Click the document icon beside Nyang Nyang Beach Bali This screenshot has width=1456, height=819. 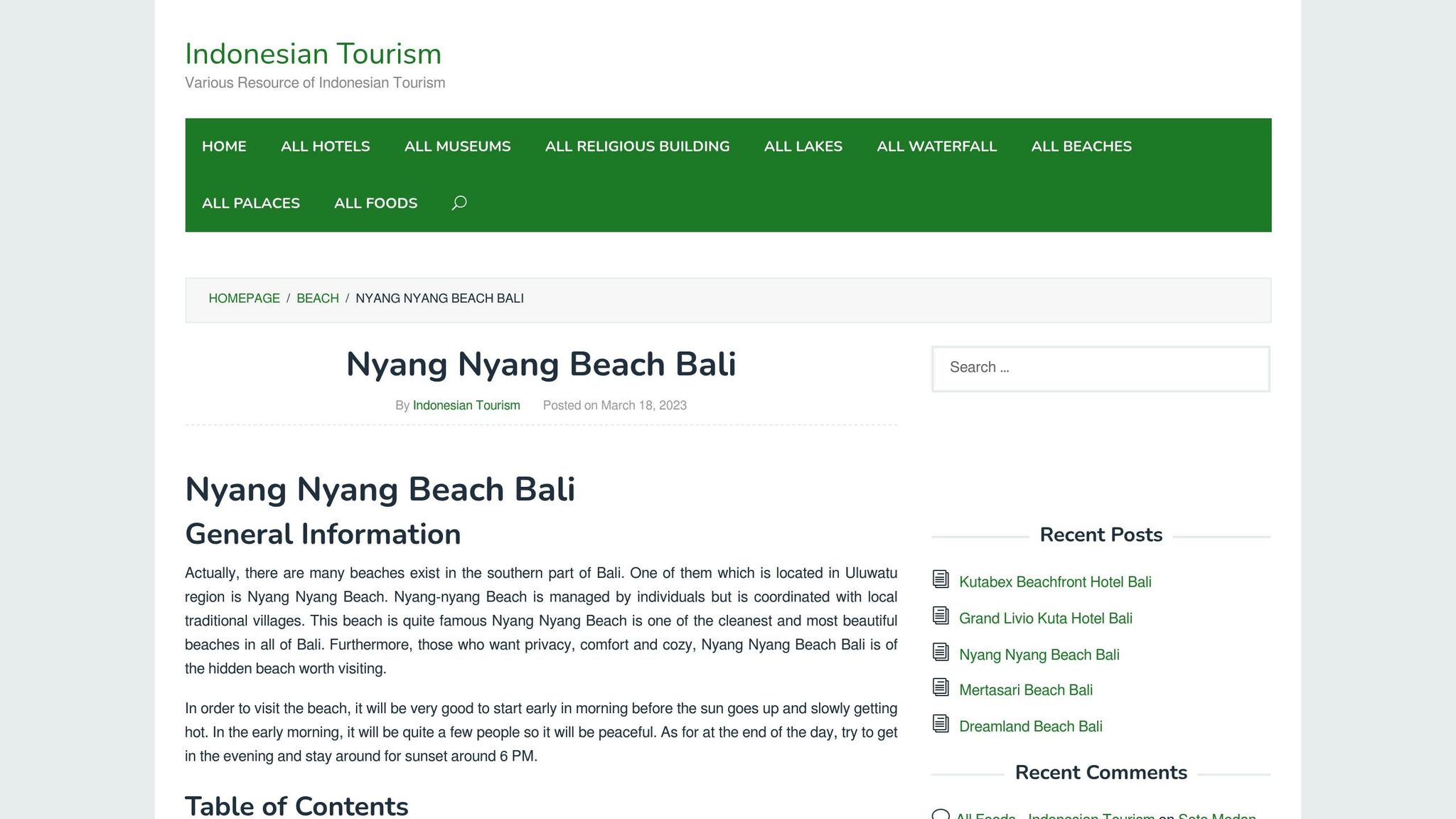941,653
